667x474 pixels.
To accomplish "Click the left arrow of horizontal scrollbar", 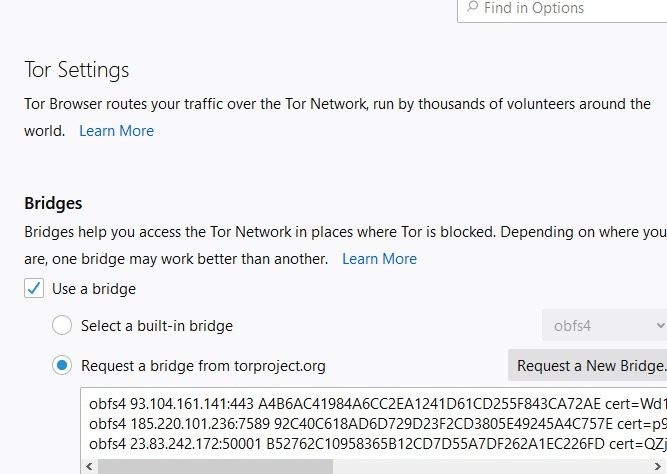I will coord(90,466).
